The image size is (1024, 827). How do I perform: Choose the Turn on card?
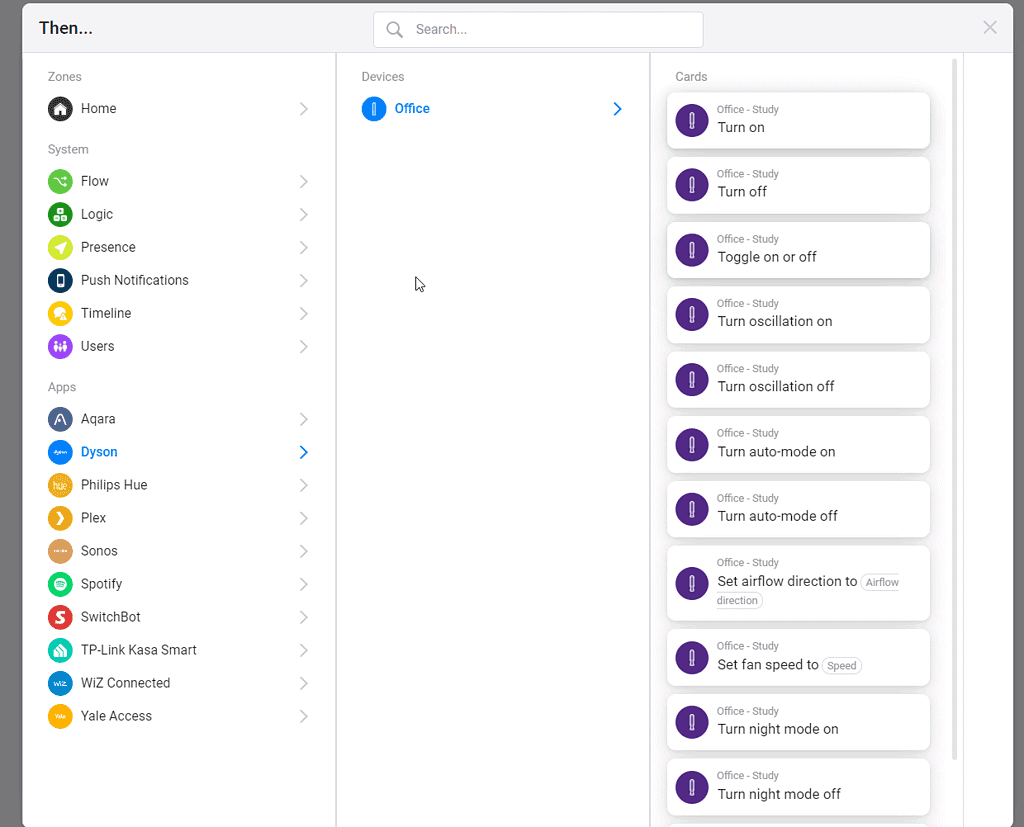click(798, 120)
